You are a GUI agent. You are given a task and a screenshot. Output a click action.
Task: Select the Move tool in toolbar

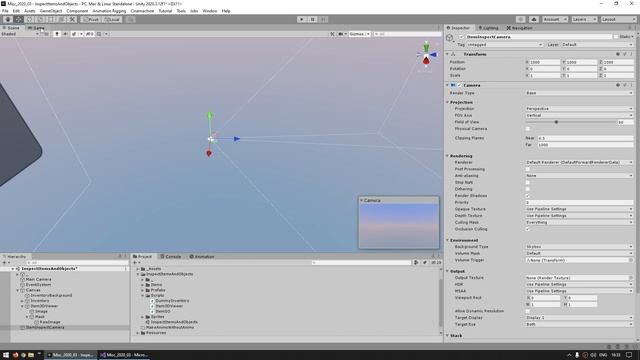19,19
